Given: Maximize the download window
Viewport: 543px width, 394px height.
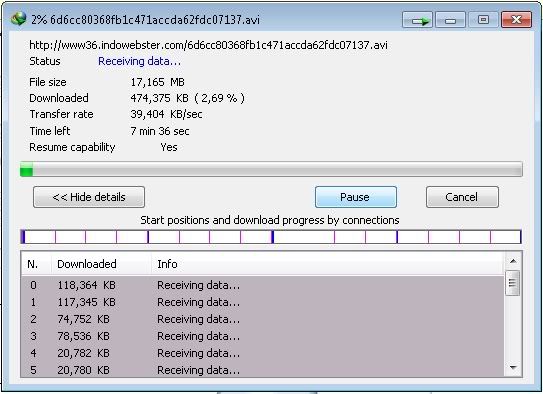Looking at the screenshot, I should coord(483,20).
